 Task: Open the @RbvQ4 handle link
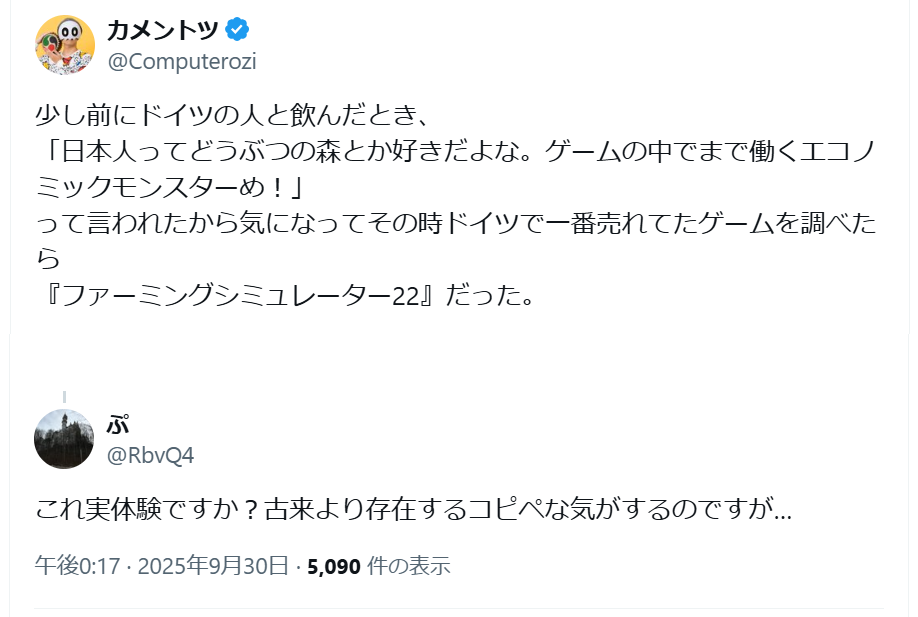click(x=150, y=456)
